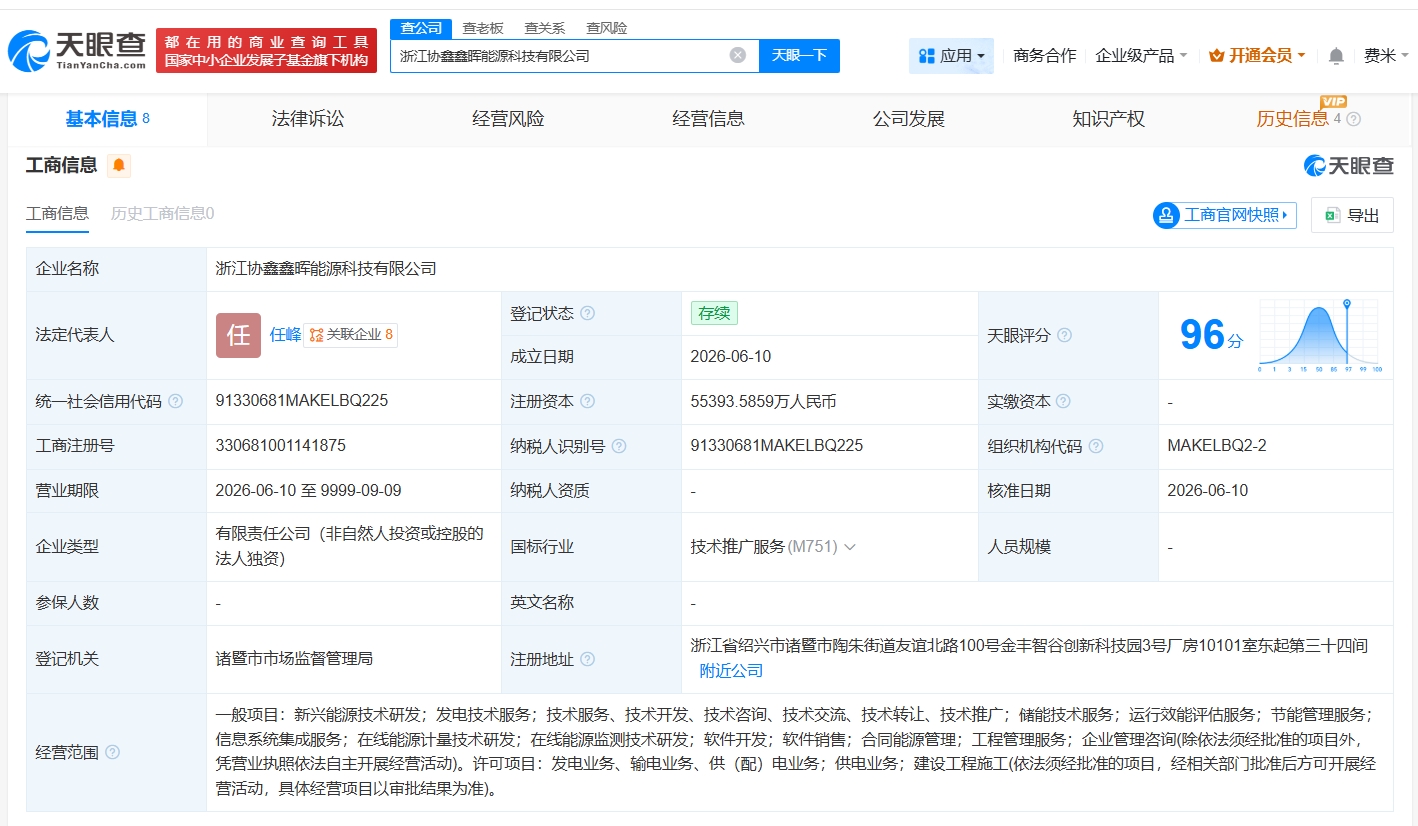
Task: Open the 公司发展 tab
Action: 908,119
